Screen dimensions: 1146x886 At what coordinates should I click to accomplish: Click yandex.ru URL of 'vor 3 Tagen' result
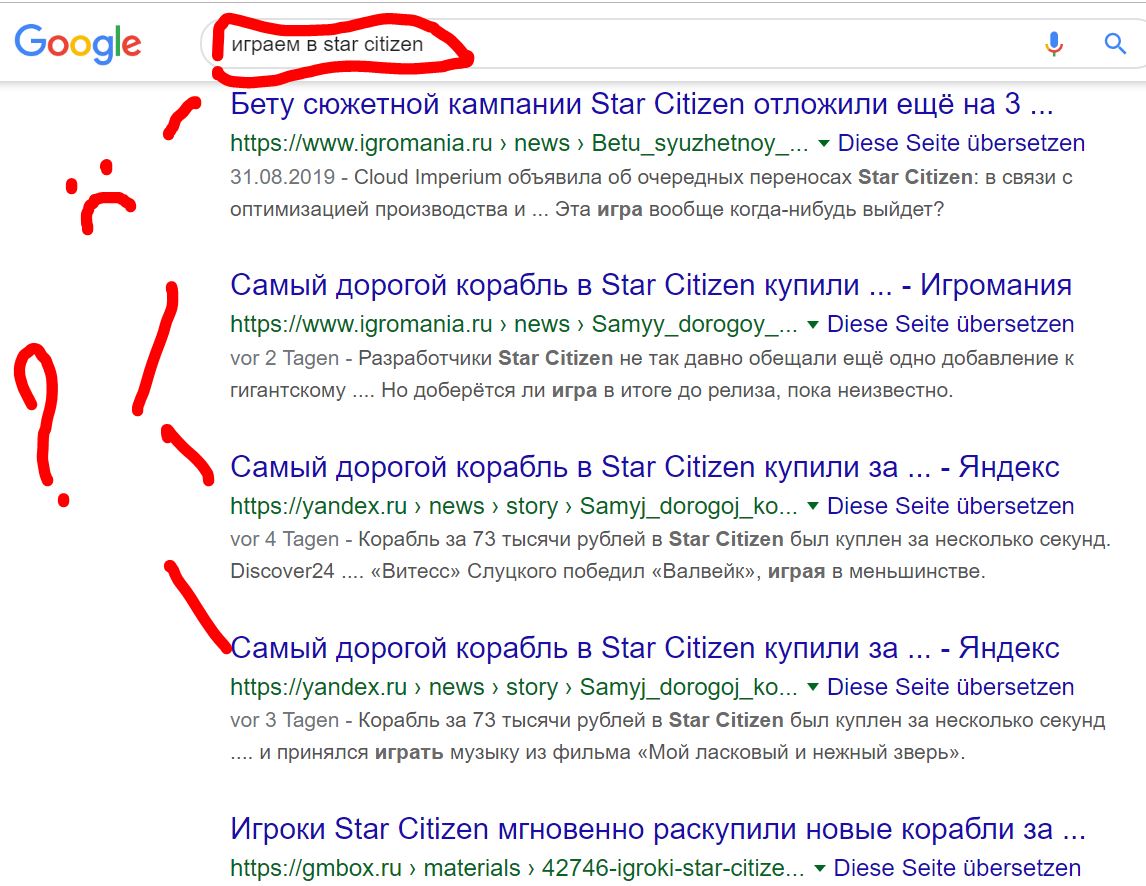514,687
